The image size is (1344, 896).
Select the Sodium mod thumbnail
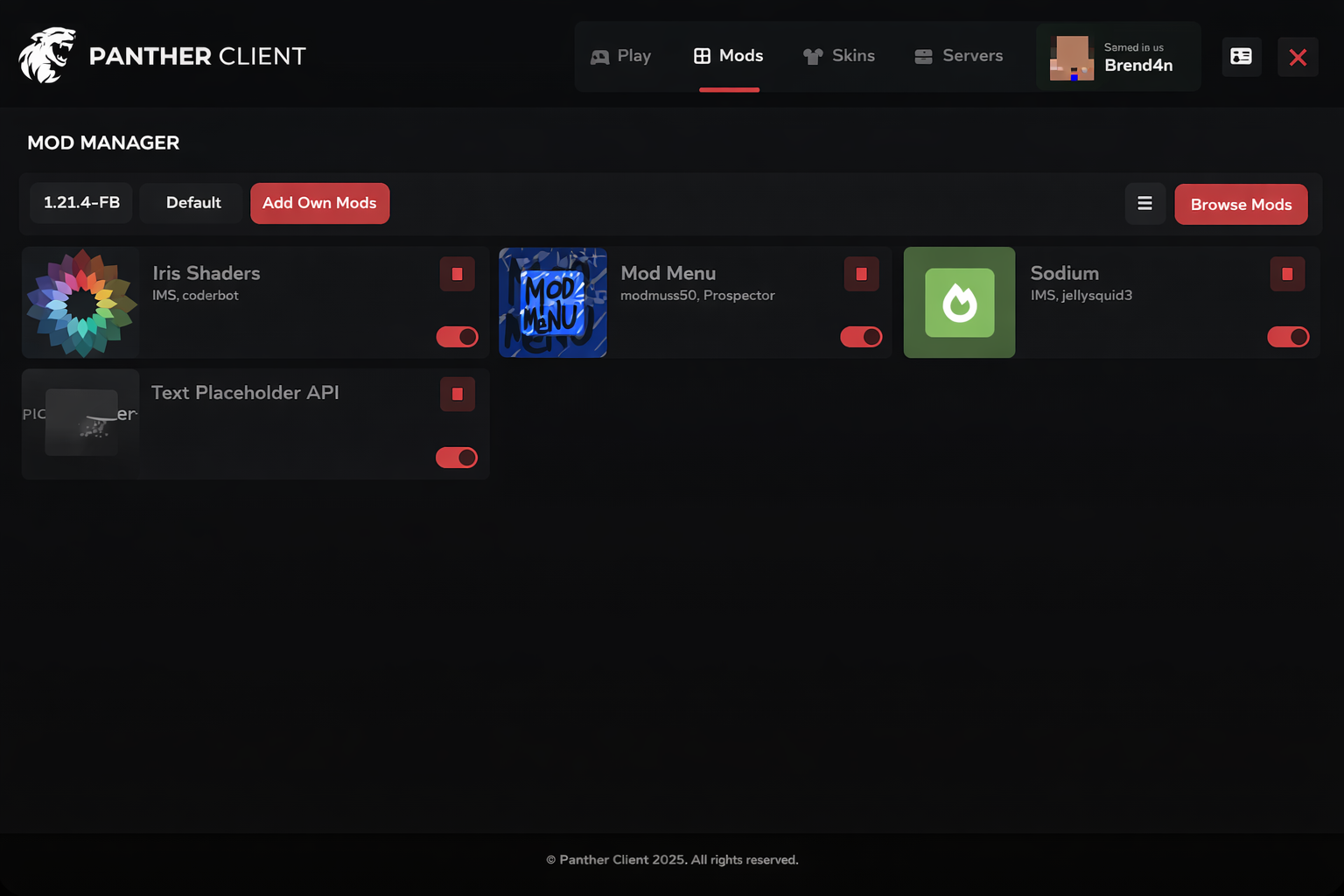click(x=959, y=303)
